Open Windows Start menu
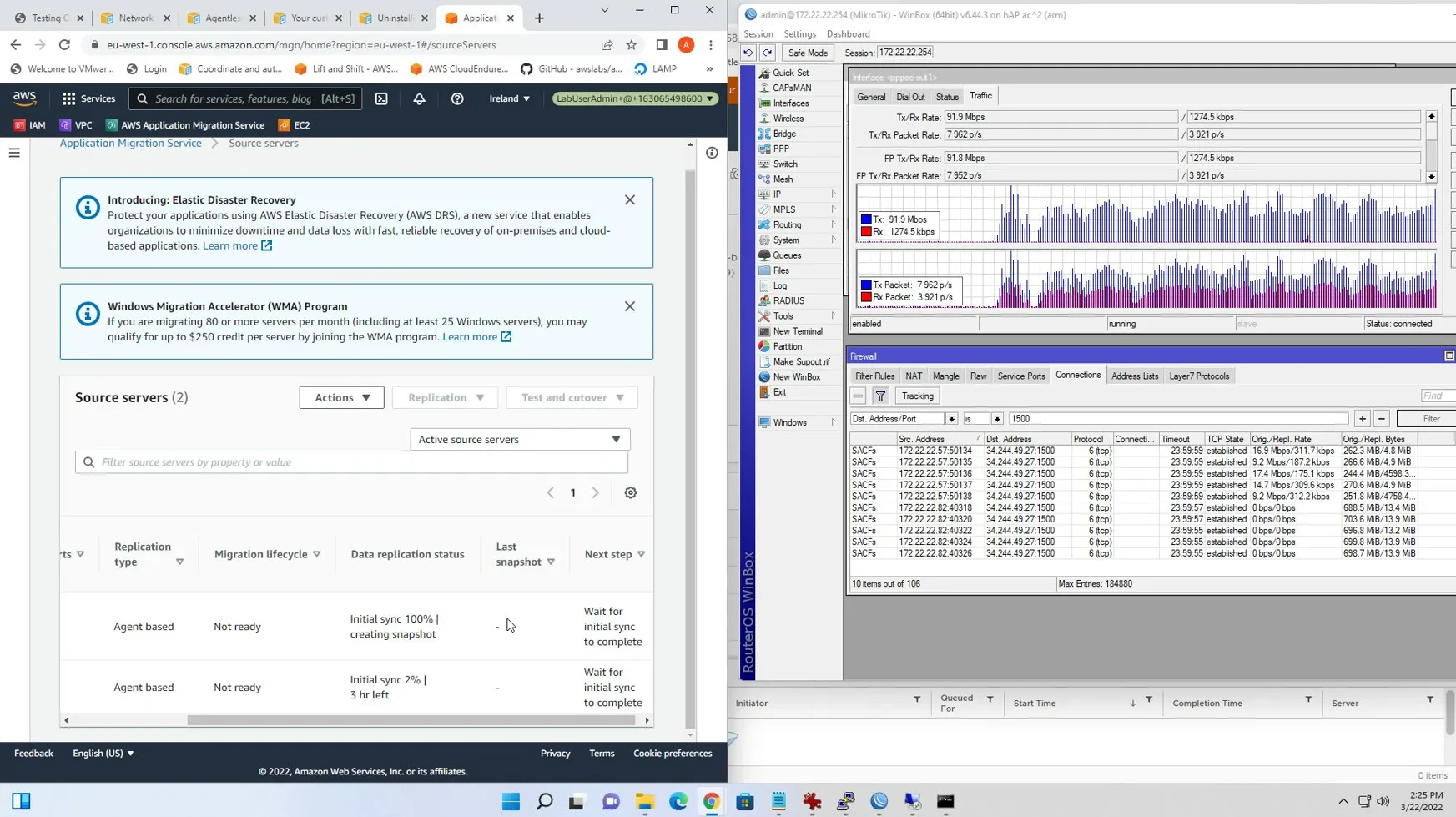Image resolution: width=1456 pixels, height=817 pixels. tap(511, 801)
